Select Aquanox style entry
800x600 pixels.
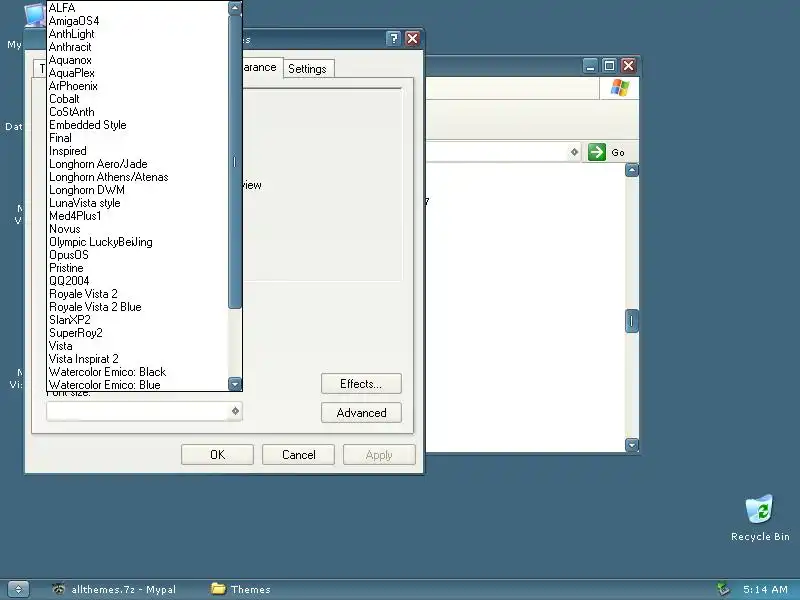(137, 60)
